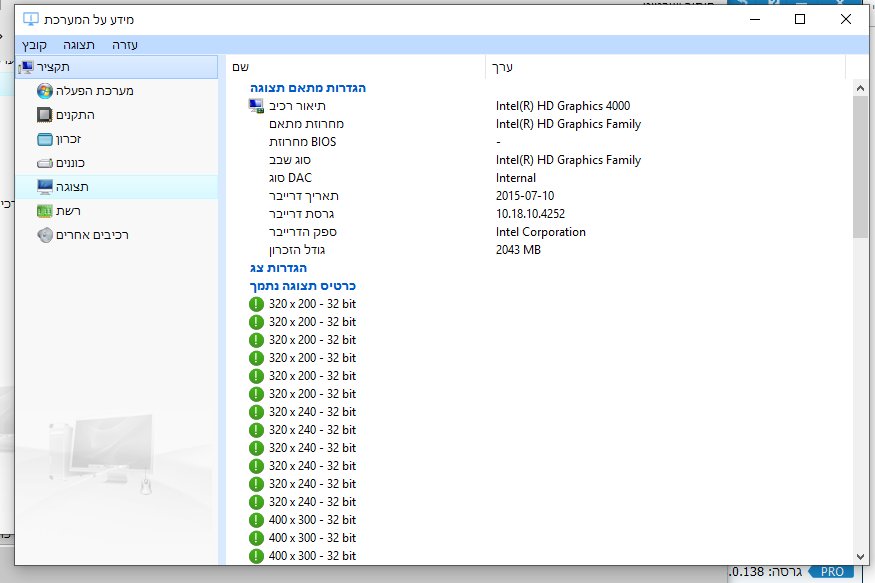Click the גודל הזכרון row label
This screenshot has width=875, height=583.
click(x=297, y=250)
